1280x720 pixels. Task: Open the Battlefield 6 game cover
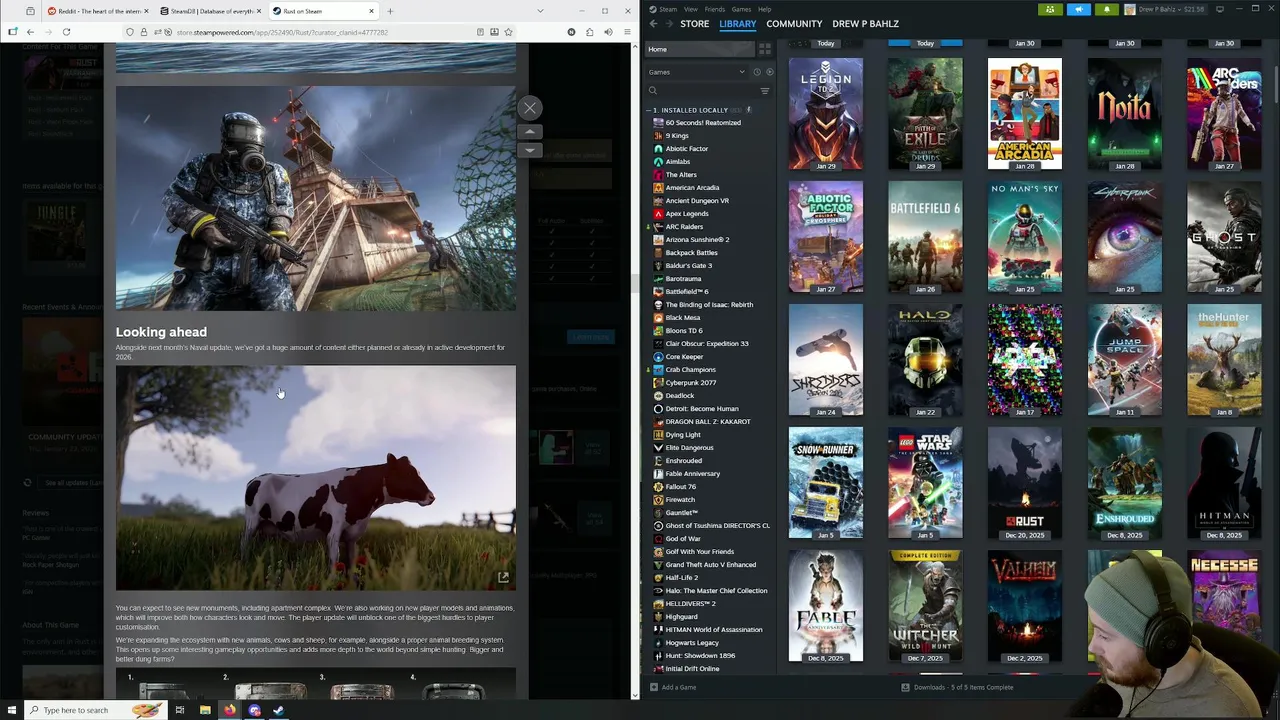pos(925,237)
